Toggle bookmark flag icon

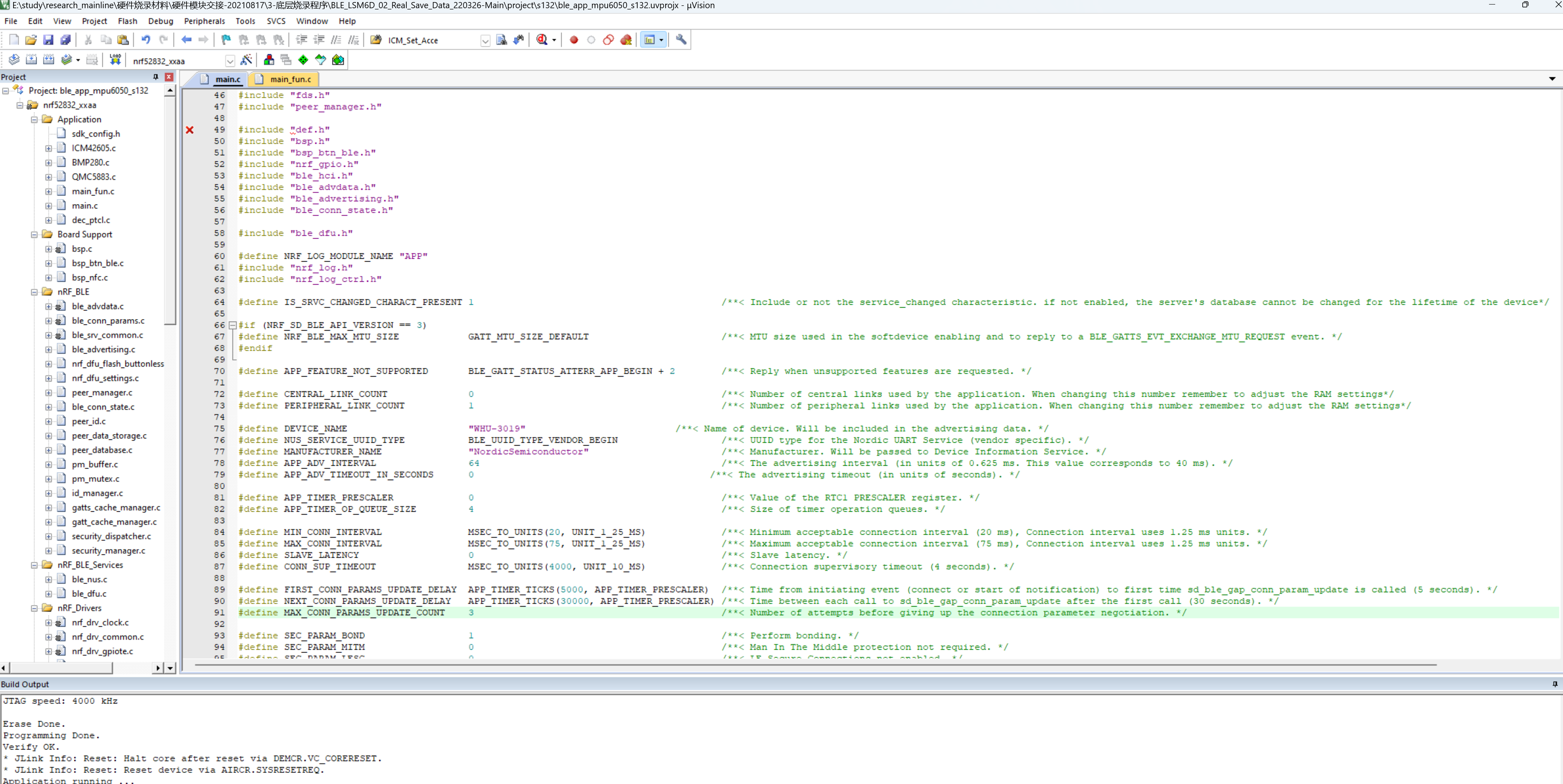click(226, 40)
